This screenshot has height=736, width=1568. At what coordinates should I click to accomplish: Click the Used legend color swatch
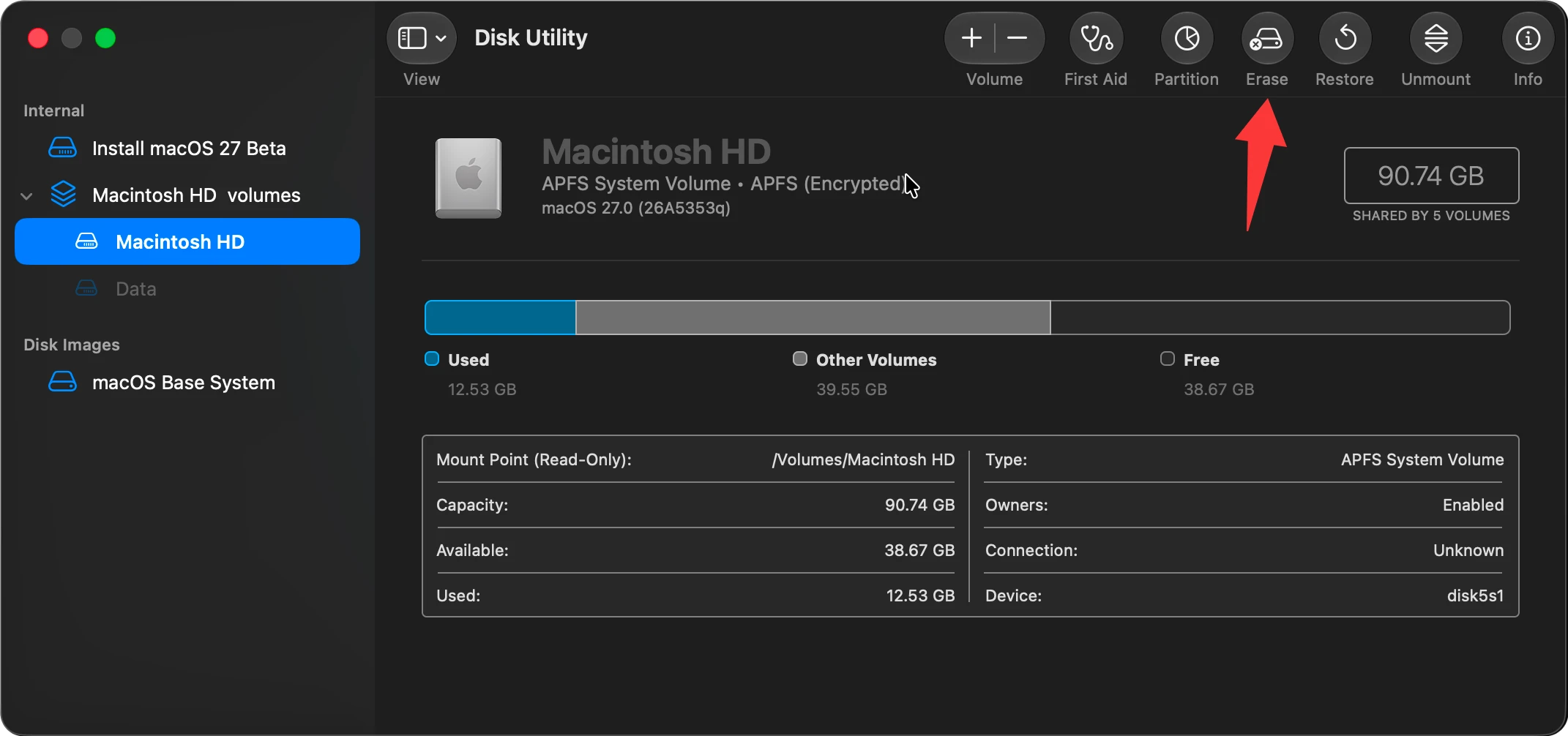point(432,358)
